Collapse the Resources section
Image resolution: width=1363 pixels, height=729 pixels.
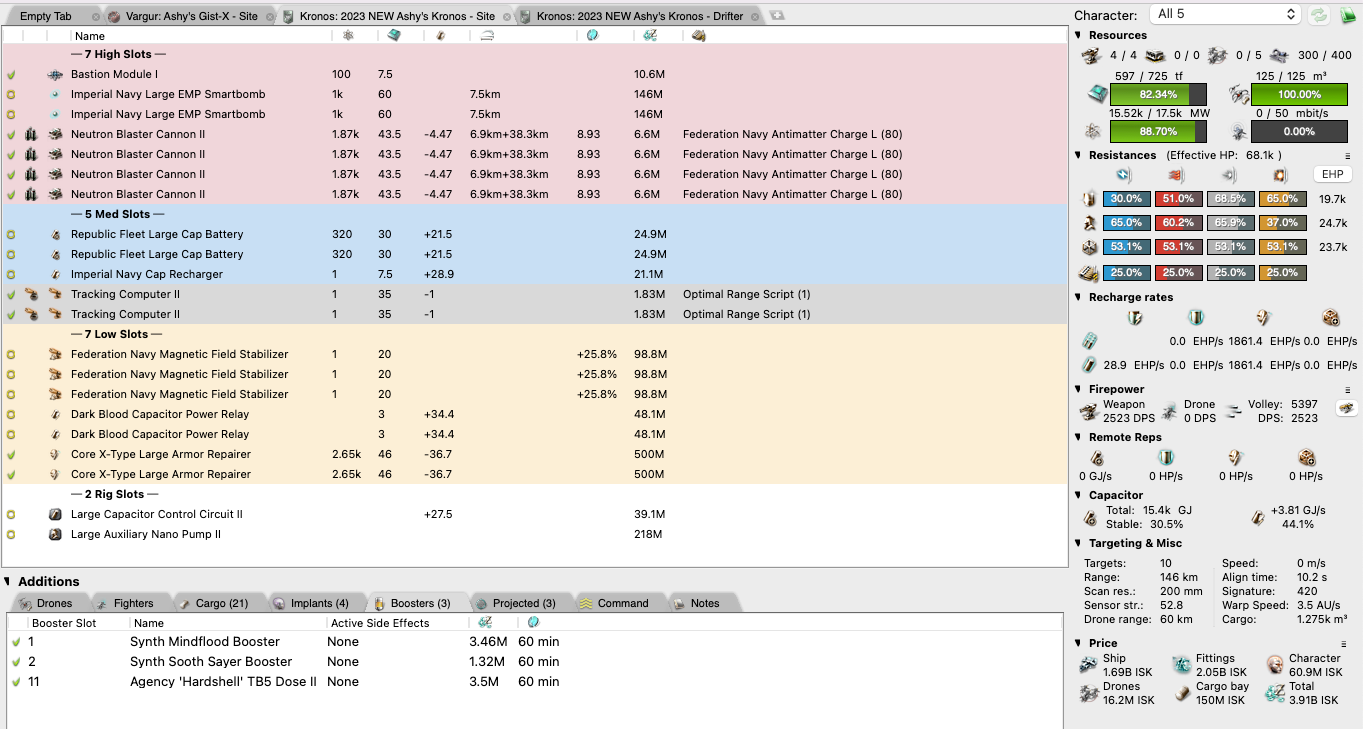point(1079,36)
